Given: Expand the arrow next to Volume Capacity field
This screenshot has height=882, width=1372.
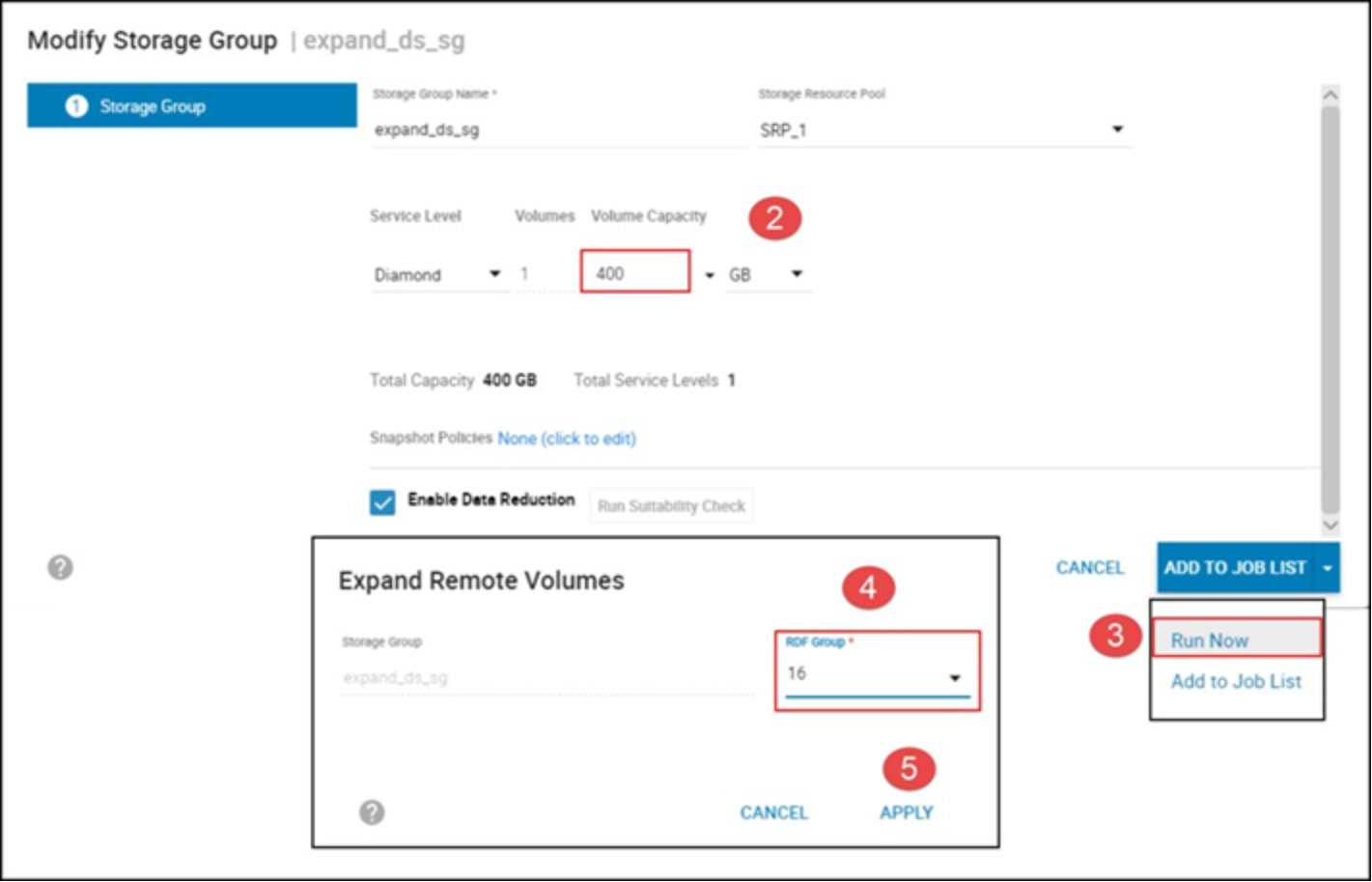Looking at the screenshot, I should pyautogui.click(x=710, y=275).
